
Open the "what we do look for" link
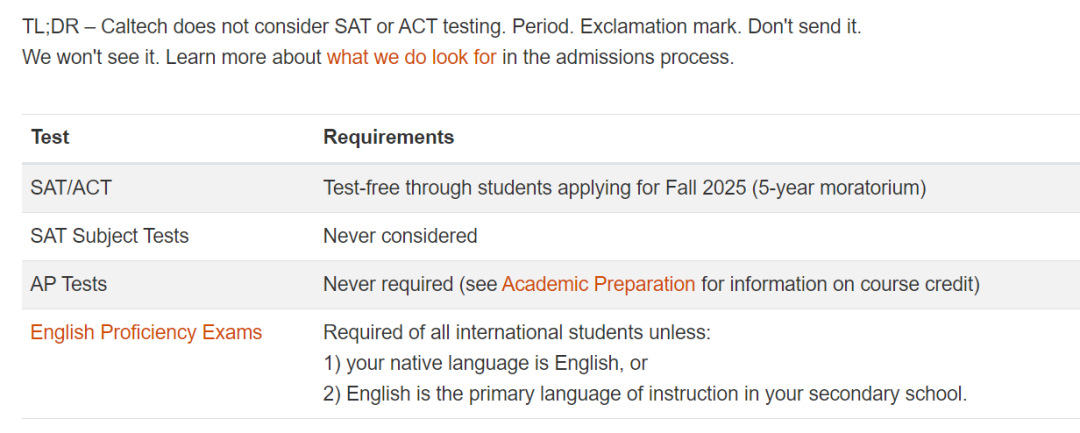pyautogui.click(x=411, y=58)
